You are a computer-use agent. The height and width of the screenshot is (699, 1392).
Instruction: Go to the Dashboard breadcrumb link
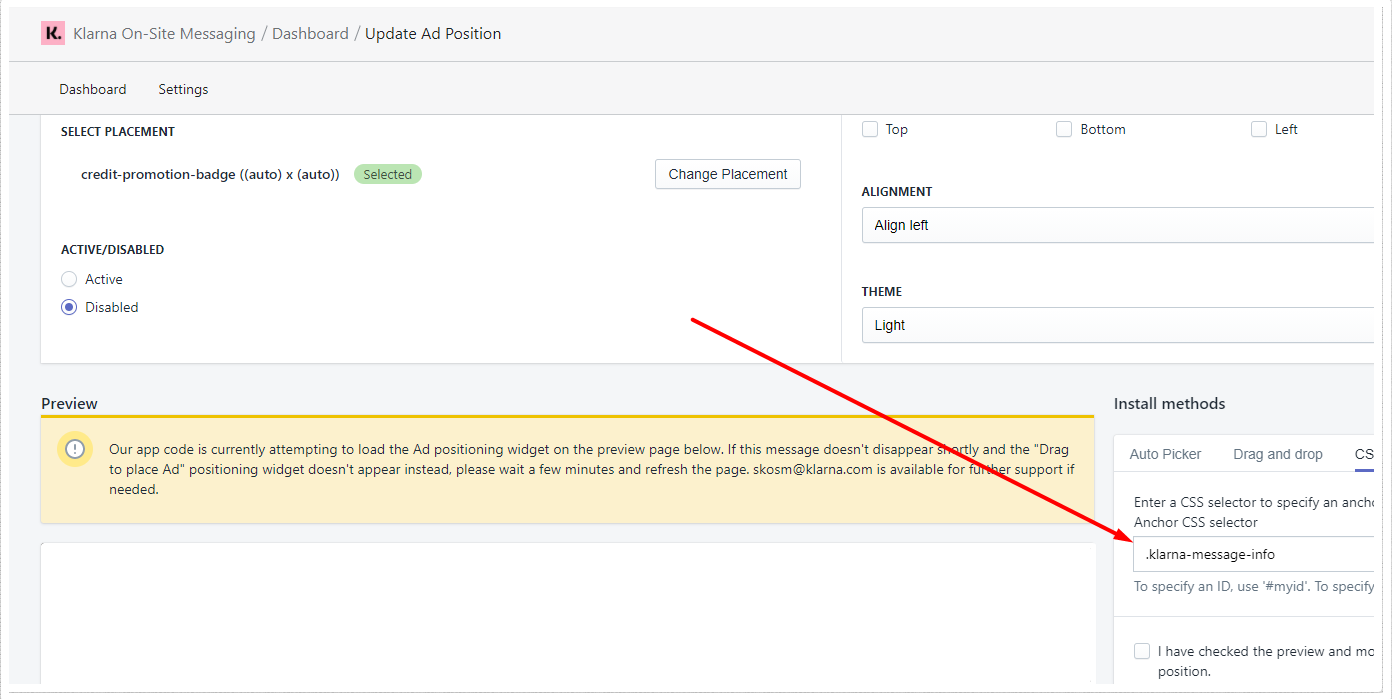point(310,33)
